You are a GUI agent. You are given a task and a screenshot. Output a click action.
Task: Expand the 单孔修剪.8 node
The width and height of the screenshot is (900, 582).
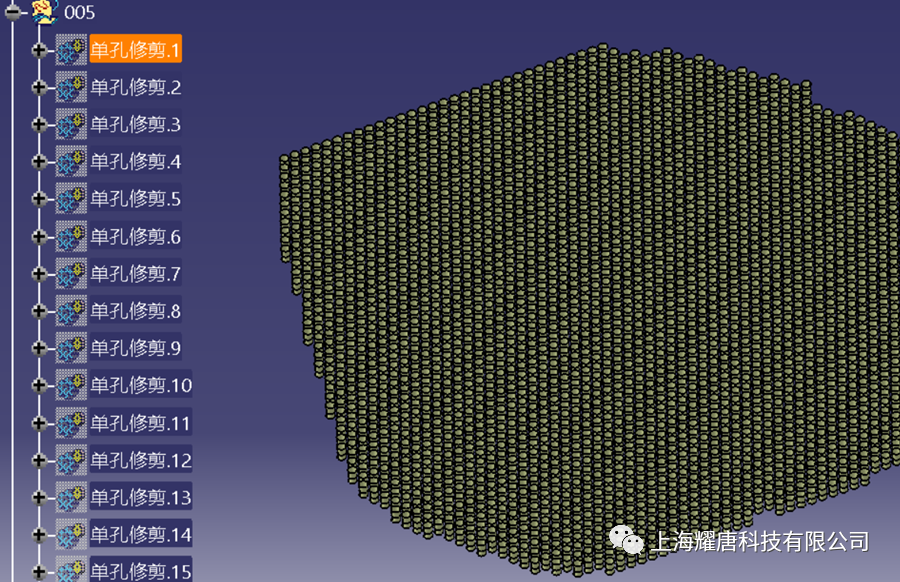39,311
